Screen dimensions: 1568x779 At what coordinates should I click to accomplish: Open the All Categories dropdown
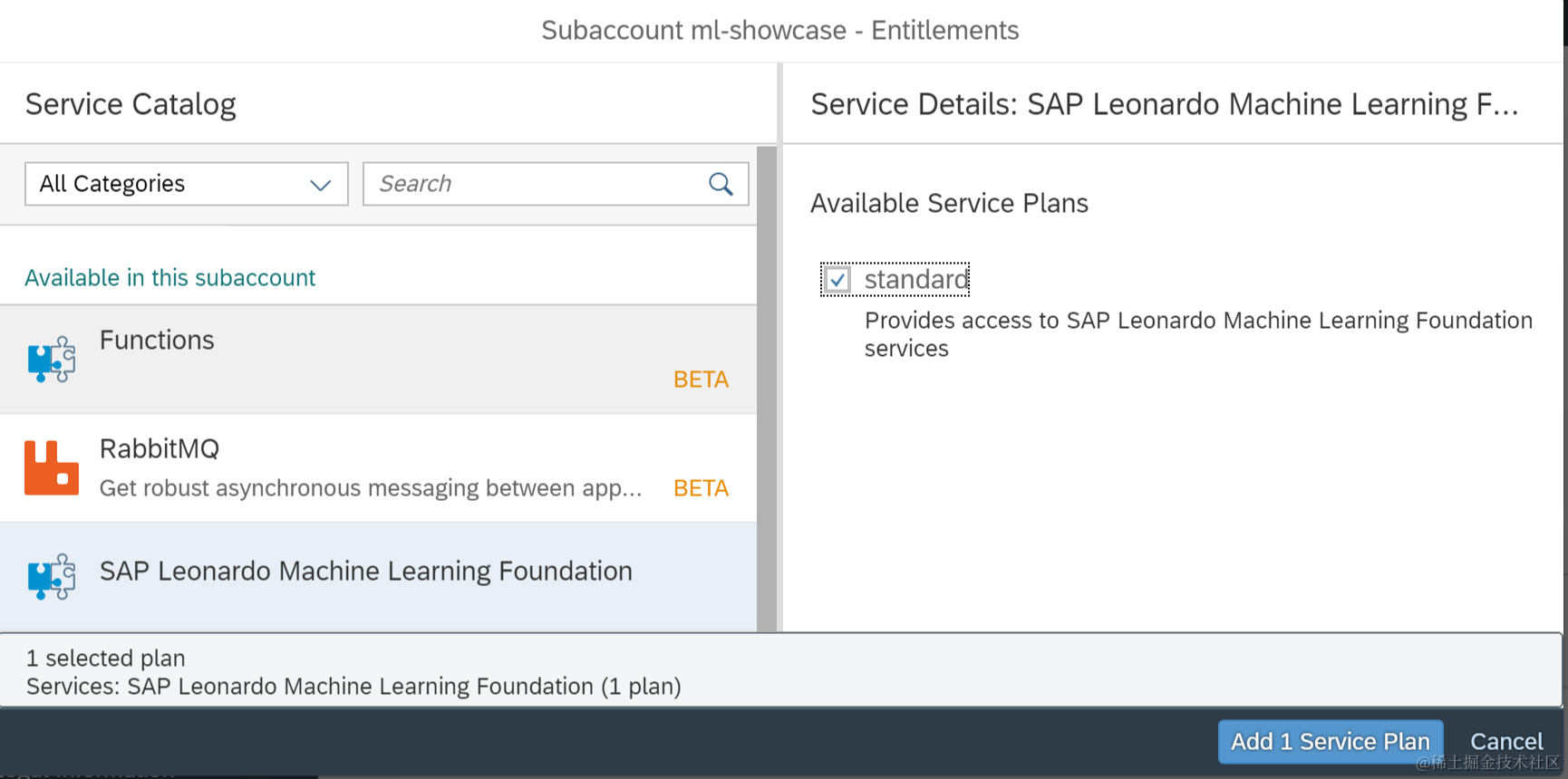pyautogui.click(x=186, y=184)
